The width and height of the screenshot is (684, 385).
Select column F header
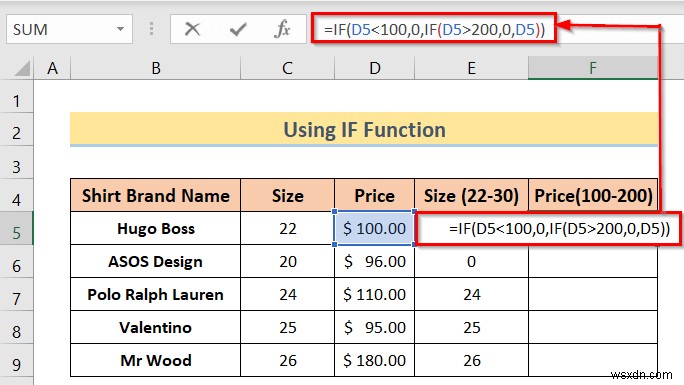(592, 68)
